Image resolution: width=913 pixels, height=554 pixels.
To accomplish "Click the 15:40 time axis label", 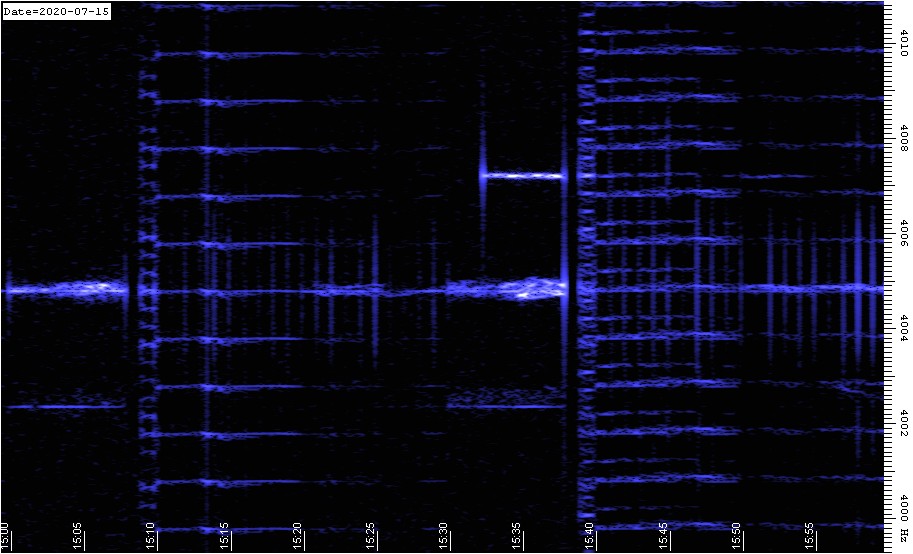I will tap(590, 534).
